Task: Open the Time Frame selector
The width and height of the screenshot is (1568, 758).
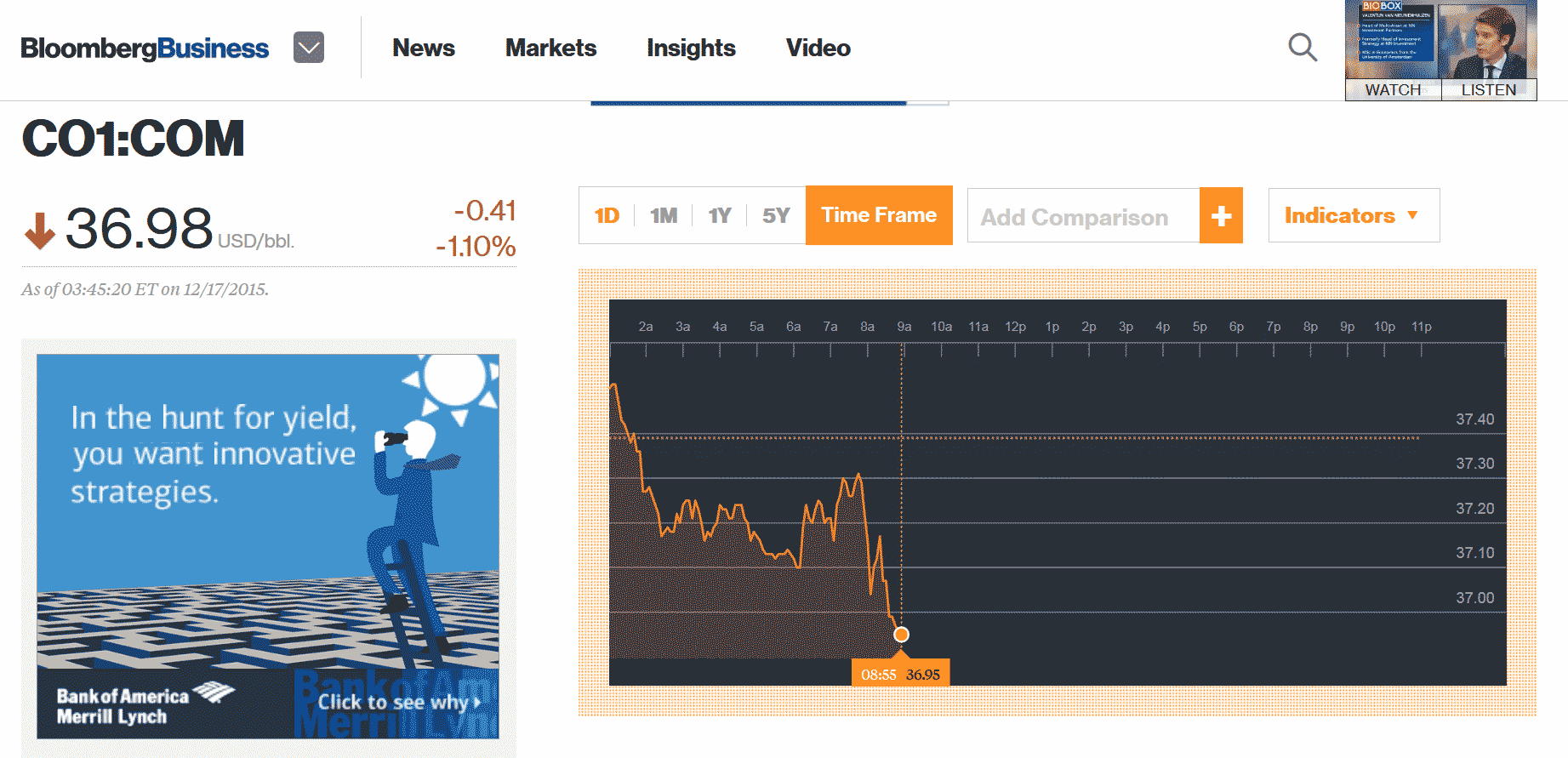Action: click(879, 215)
